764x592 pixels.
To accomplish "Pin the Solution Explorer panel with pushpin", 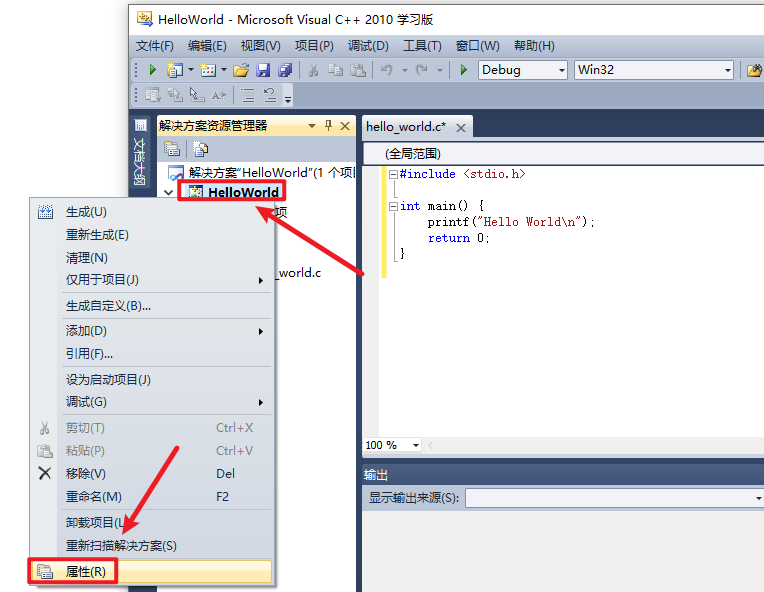I will point(328,126).
